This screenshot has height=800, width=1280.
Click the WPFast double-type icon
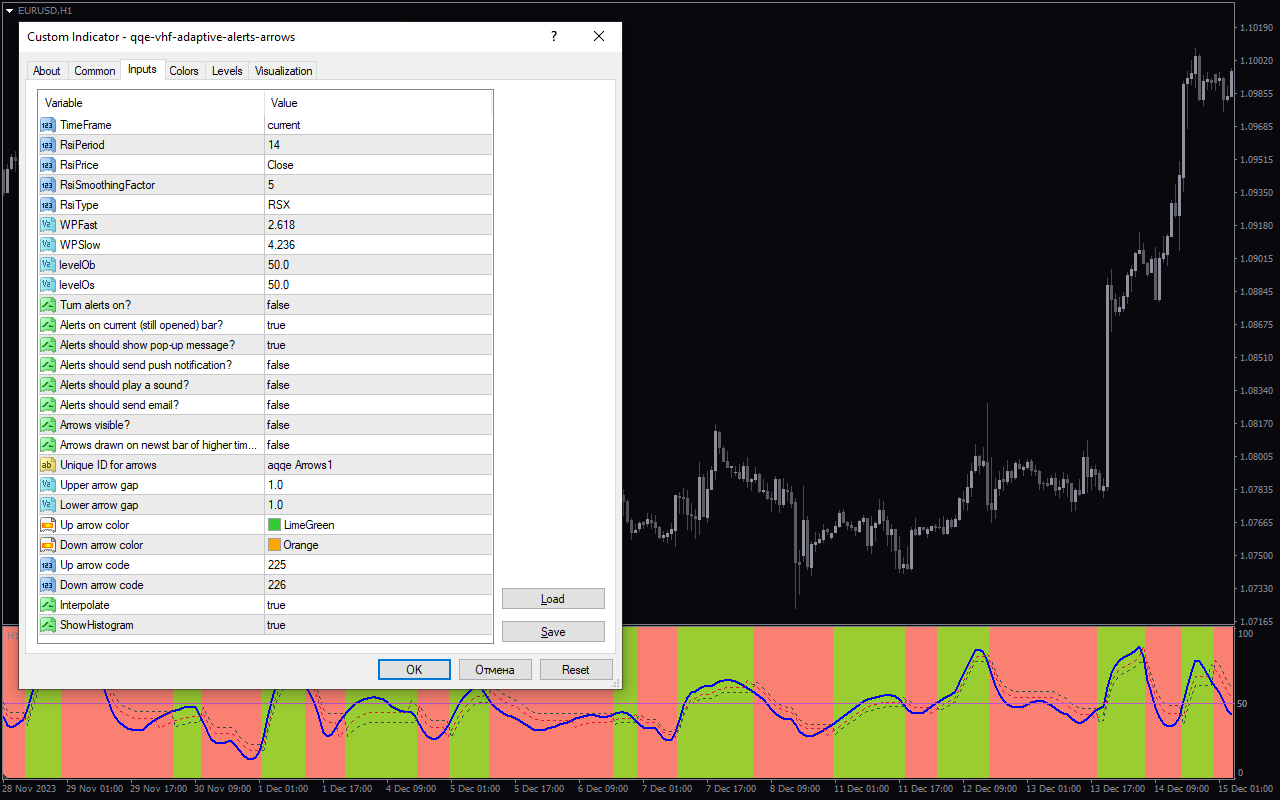pos(48,225)
